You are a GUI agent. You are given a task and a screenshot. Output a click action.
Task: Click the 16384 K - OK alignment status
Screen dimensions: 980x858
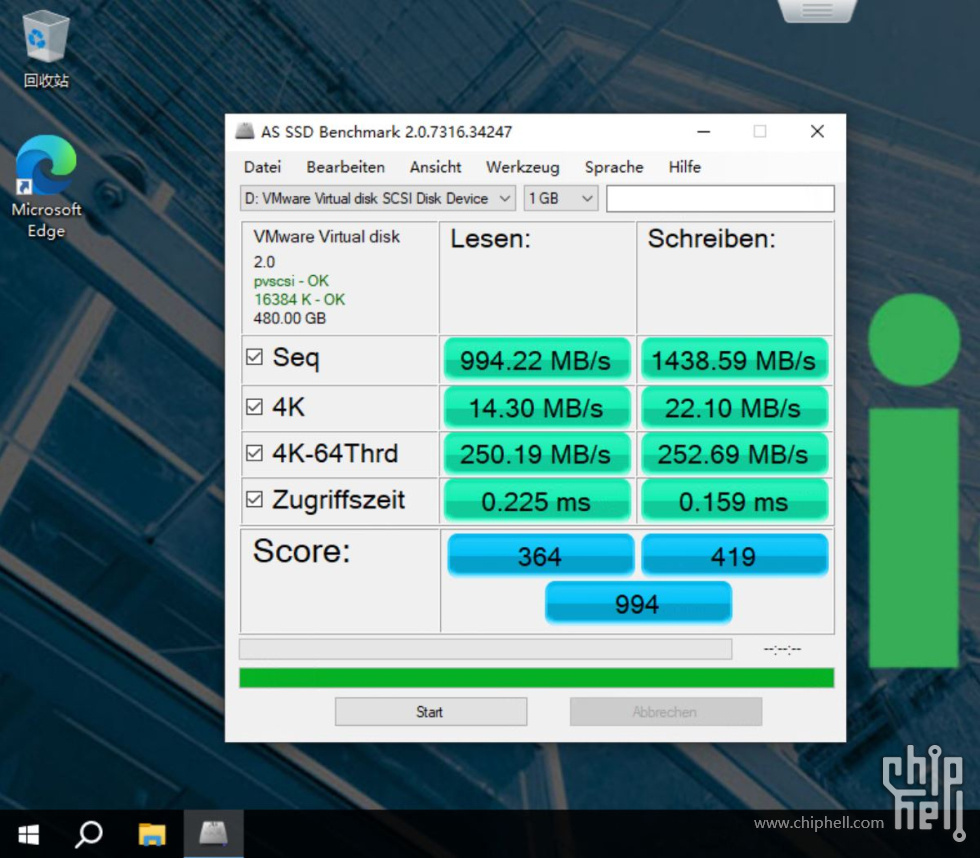pyautogui.click(x=299, y=299)
